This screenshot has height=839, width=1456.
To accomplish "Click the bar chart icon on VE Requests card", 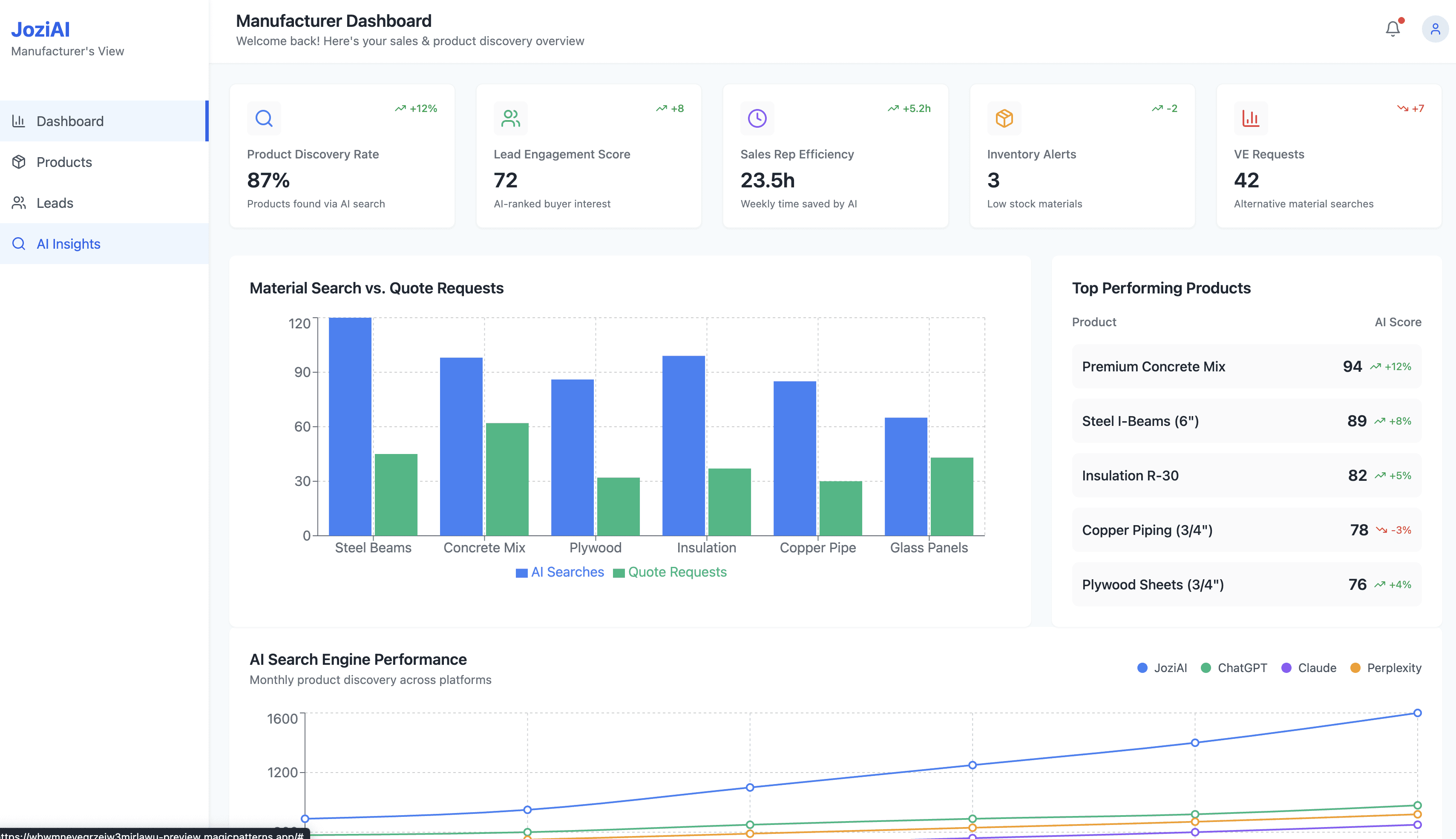I will click(1250, 118).
